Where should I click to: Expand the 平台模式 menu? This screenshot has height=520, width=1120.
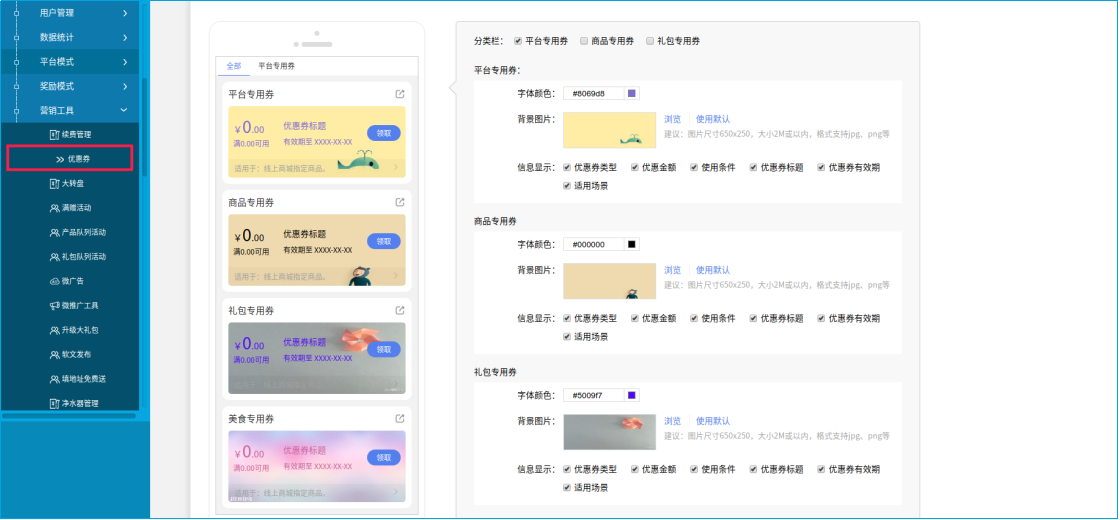click(70, 61)
